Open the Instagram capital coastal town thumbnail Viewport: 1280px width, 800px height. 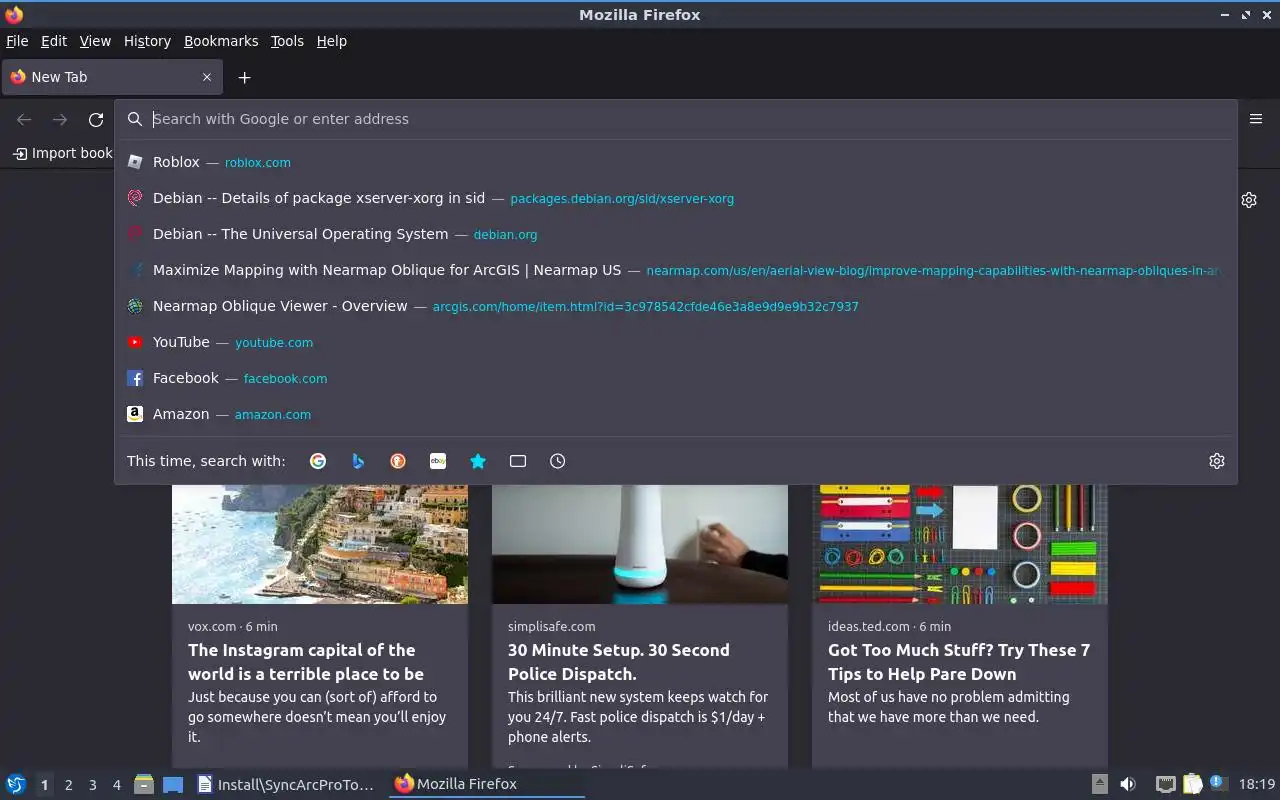320,544
